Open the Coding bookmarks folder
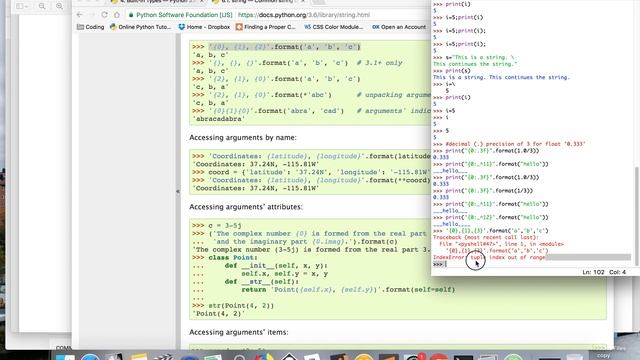The image size is (640, 360). [91, 27]
